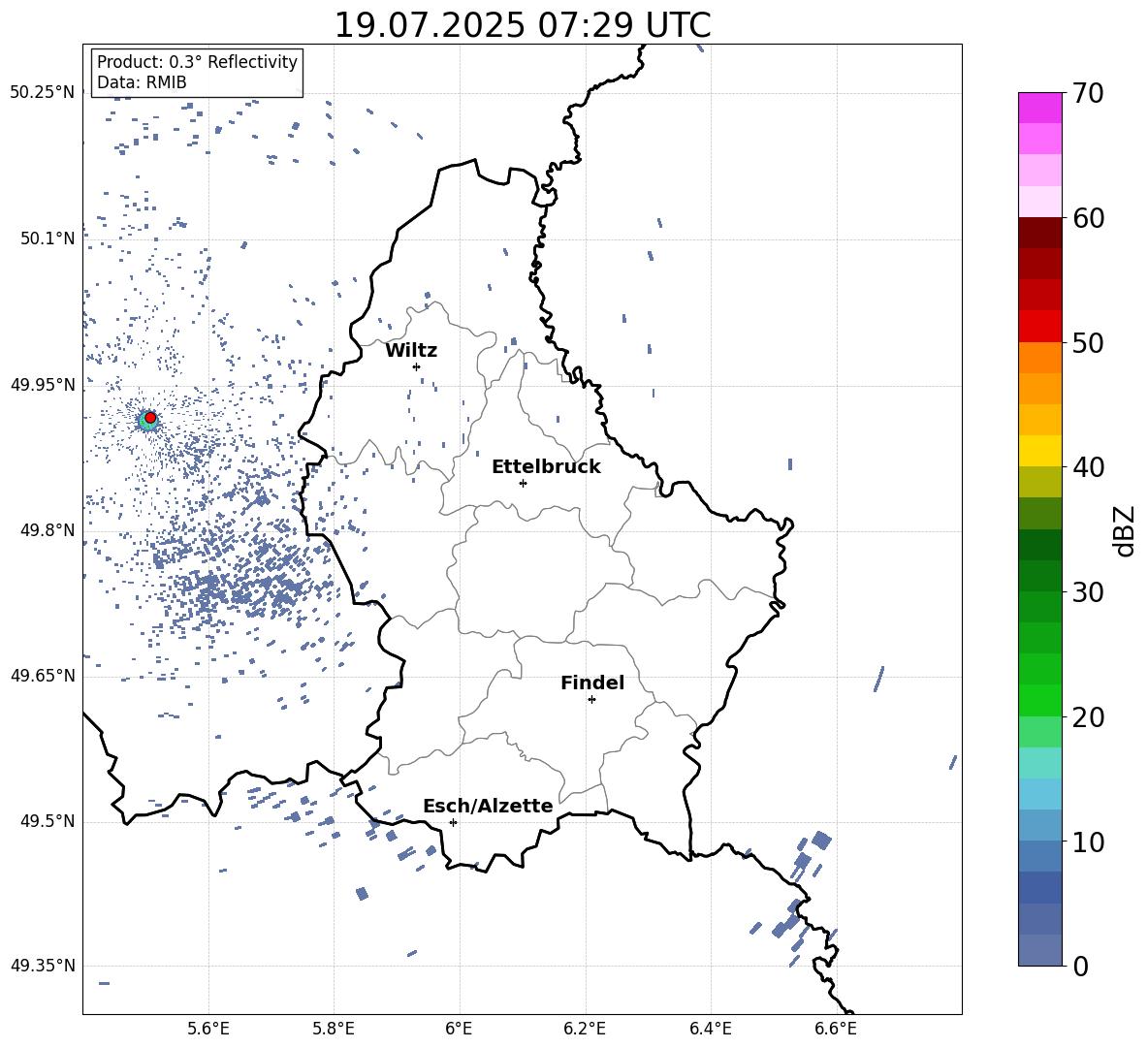1148x1048 pixels.
Task: Click the 49.65°N latitude label
Action: coord(43,675)
